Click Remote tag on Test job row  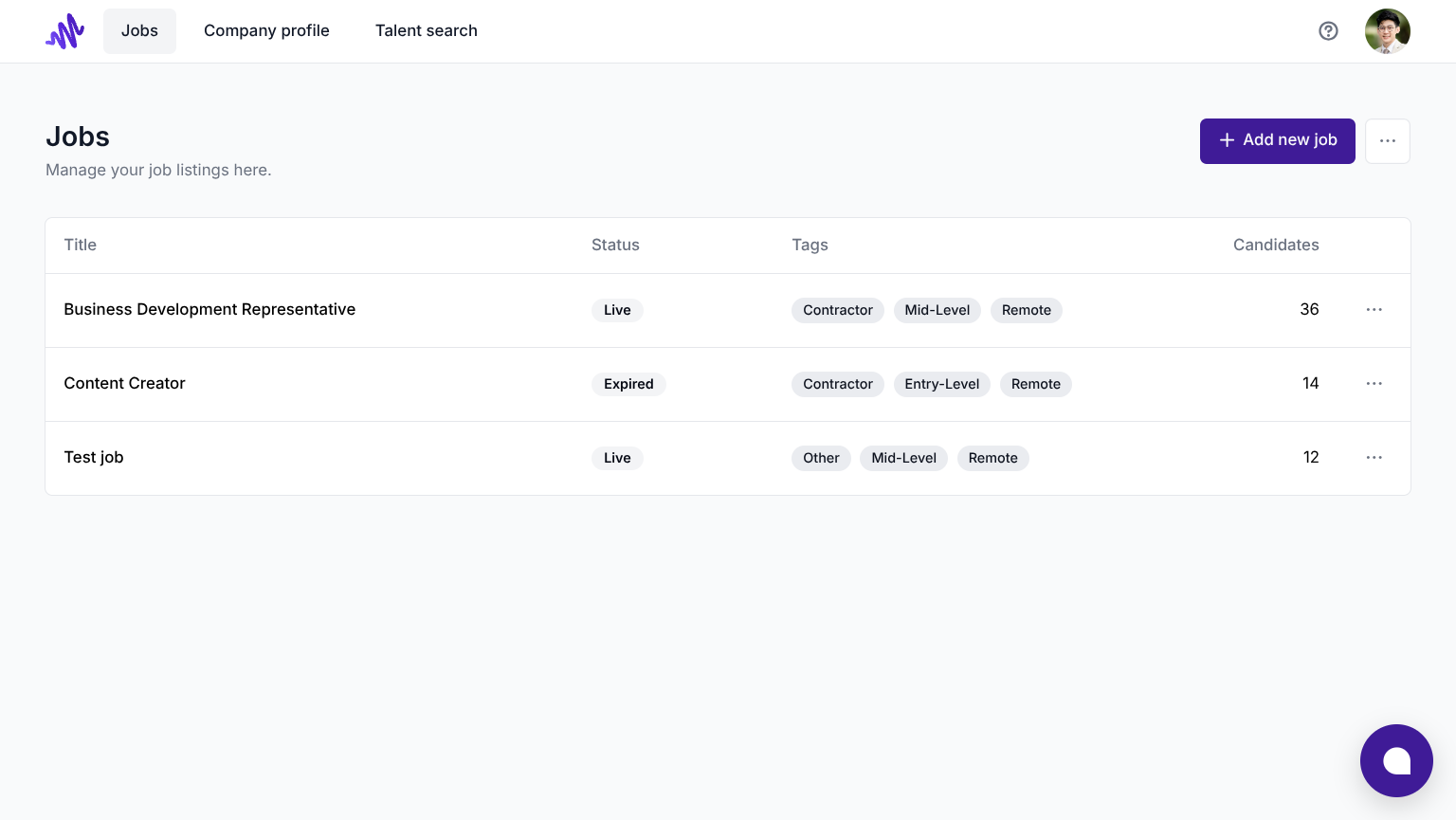(993, 458)
